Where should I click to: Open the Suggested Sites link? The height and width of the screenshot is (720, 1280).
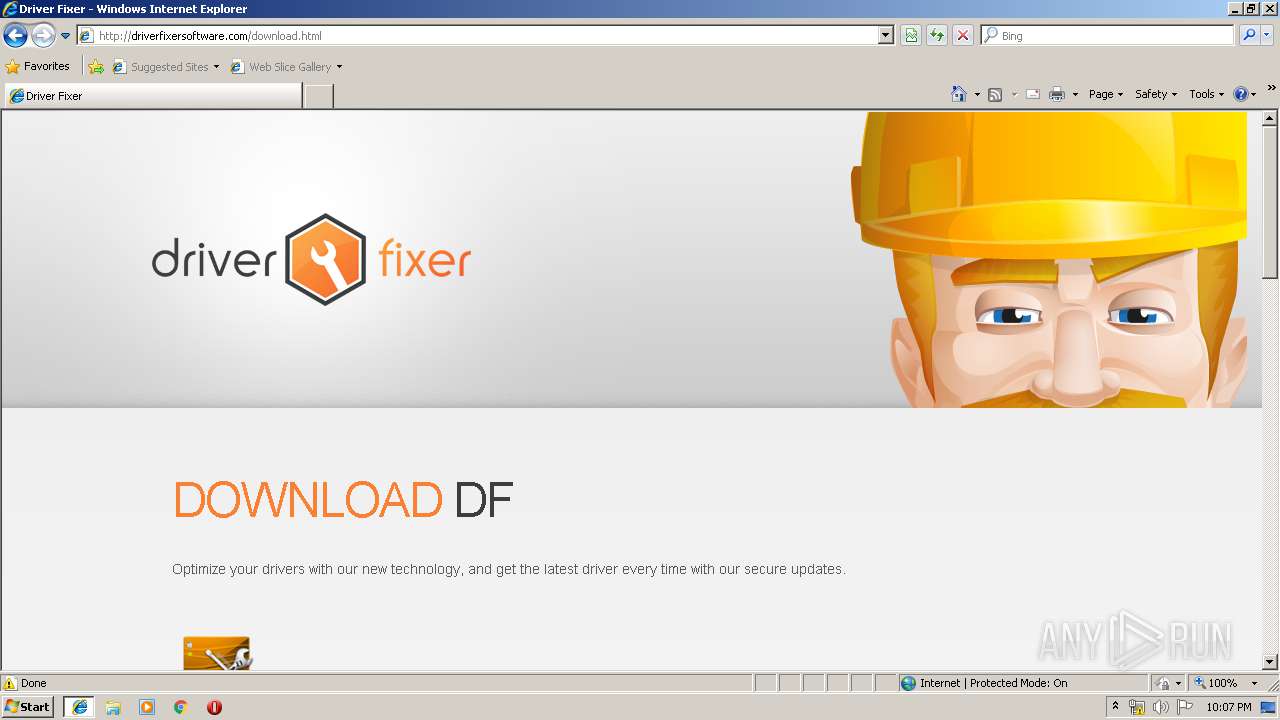[x=166, y=67]
